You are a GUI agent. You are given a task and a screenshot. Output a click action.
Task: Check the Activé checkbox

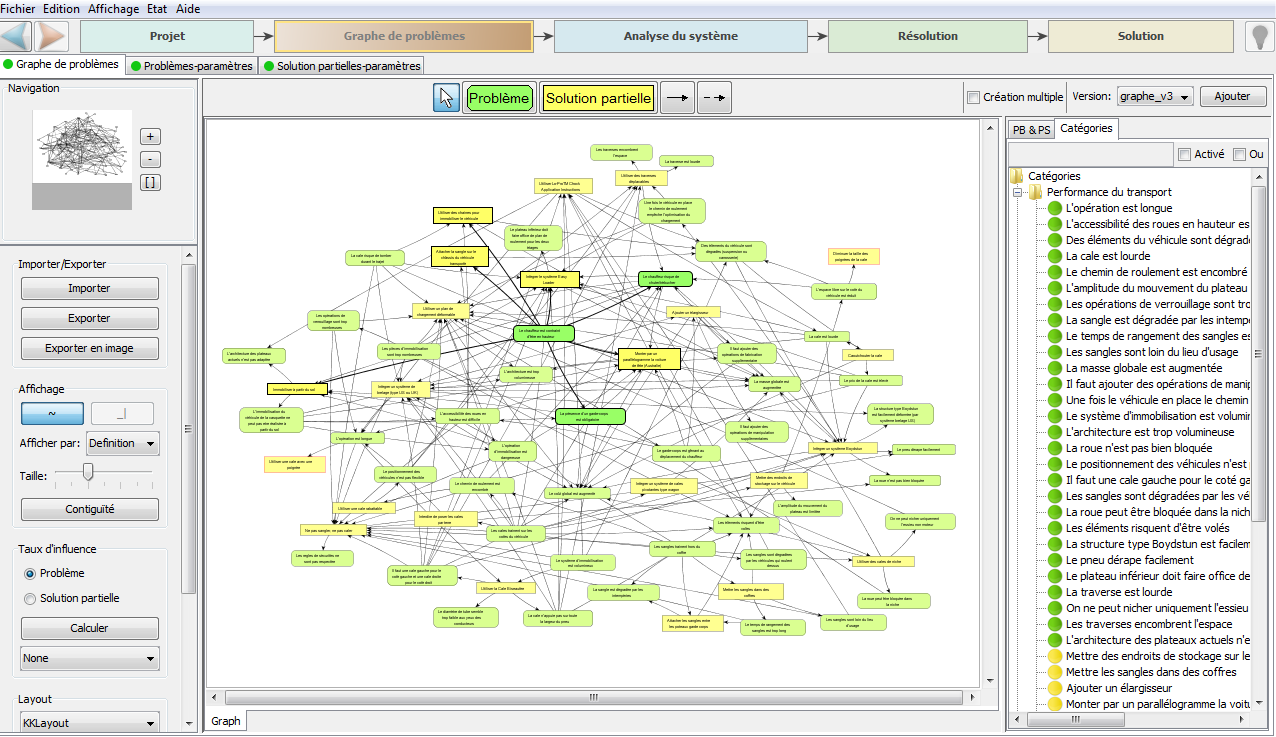1184,154
